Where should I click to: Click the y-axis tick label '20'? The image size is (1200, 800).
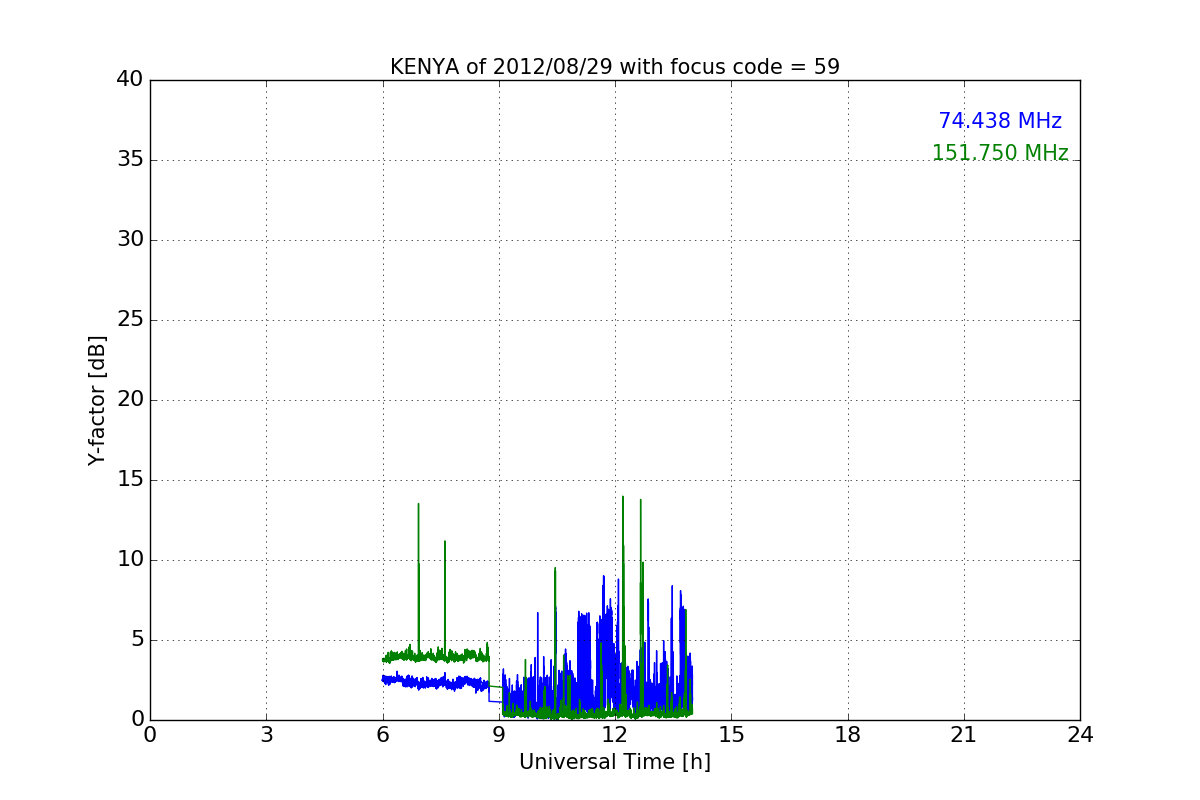click(130, 400)
